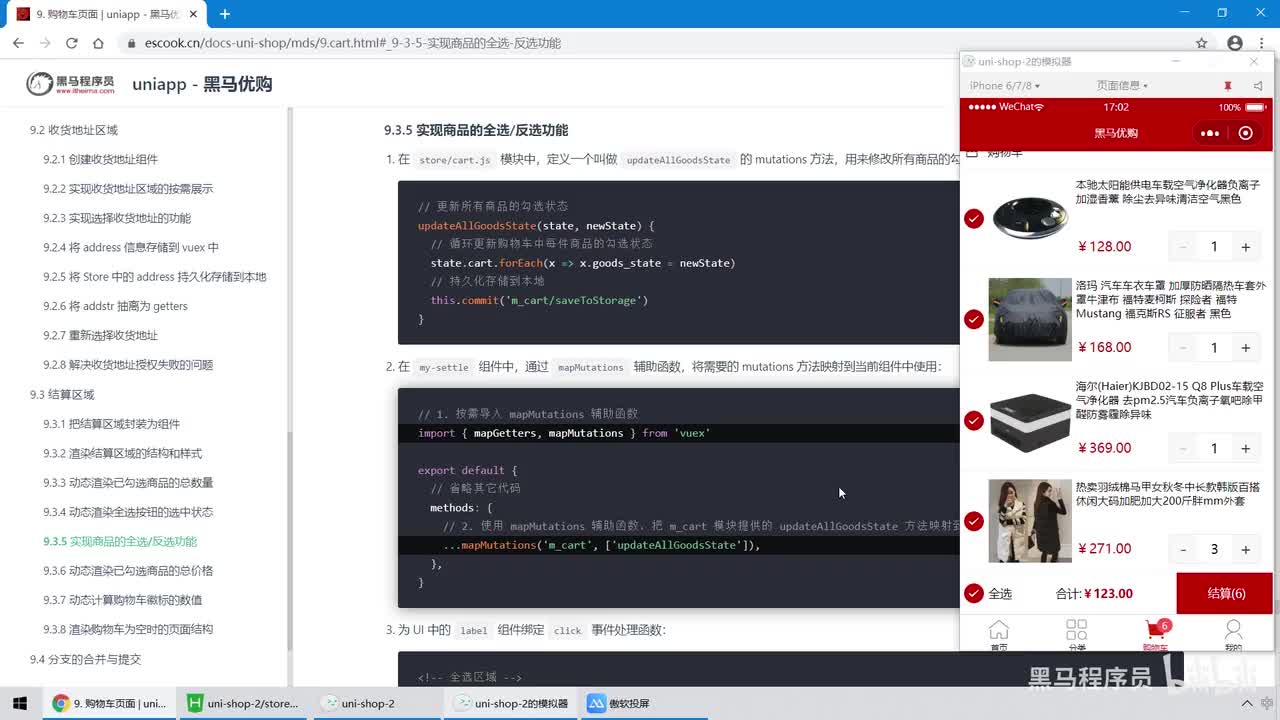Viewport: 1280px width, 720px height.
Task: Open 9.2.5 将 Store 中的 address 持久化
Action: pos(155,277)
